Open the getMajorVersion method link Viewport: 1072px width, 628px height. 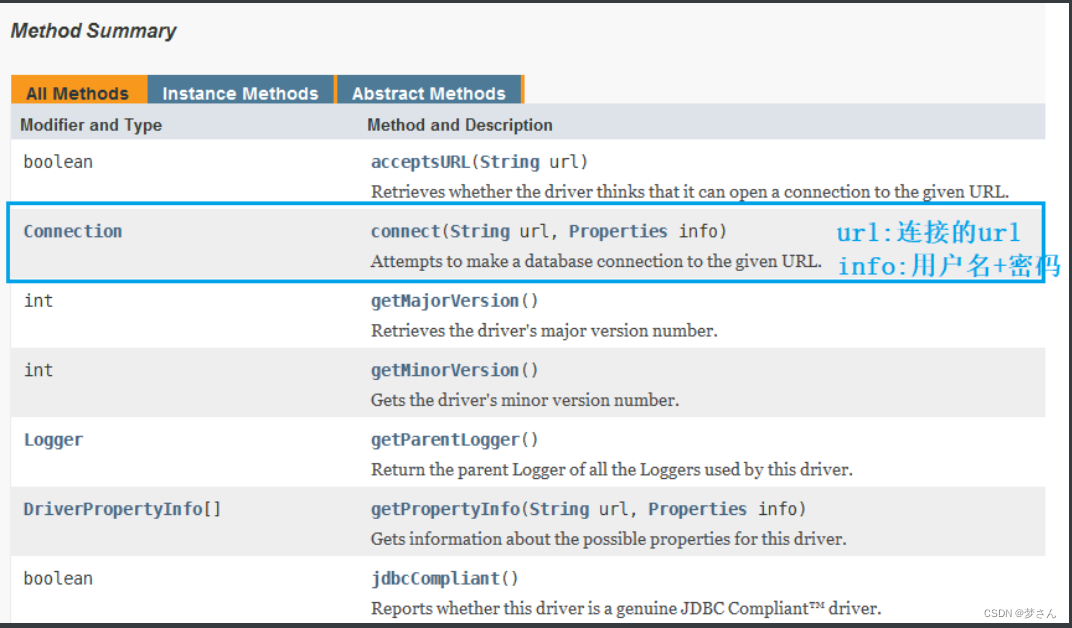444,301
